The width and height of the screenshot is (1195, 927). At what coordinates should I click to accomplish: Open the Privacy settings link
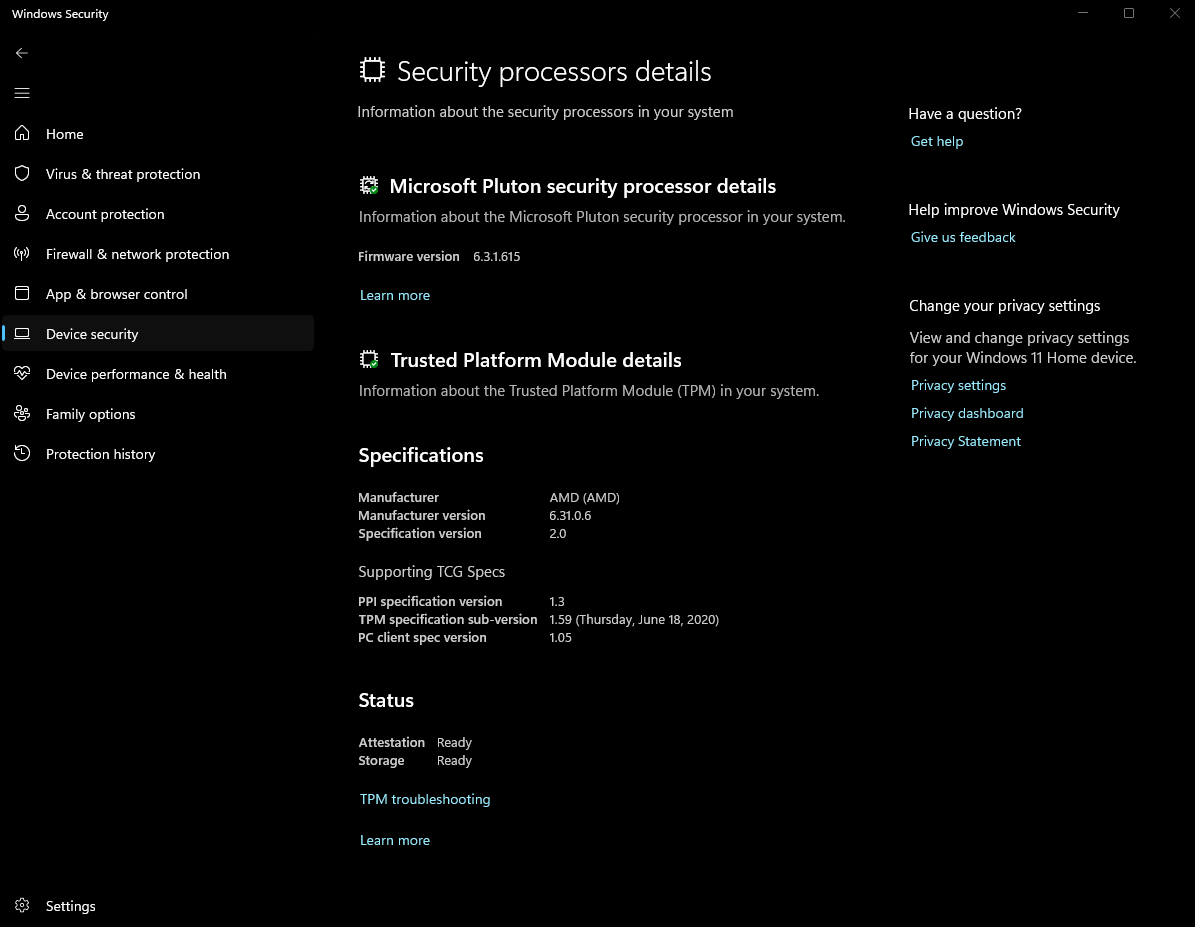point(958,385)
